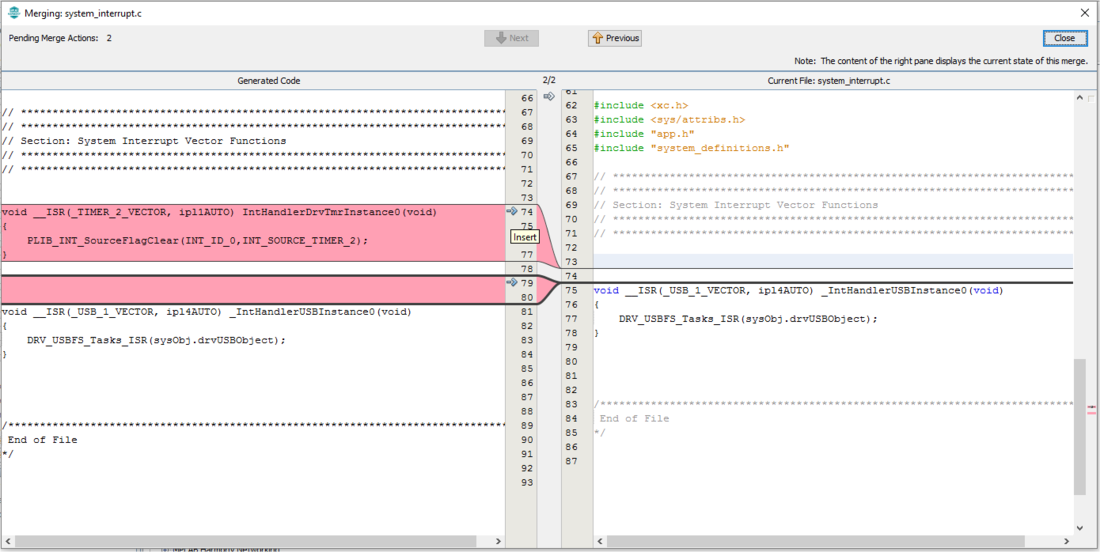Click the right pane horizontal scrollbar thumb
This screenshot has height=552, width=1100.
[816, 541]
